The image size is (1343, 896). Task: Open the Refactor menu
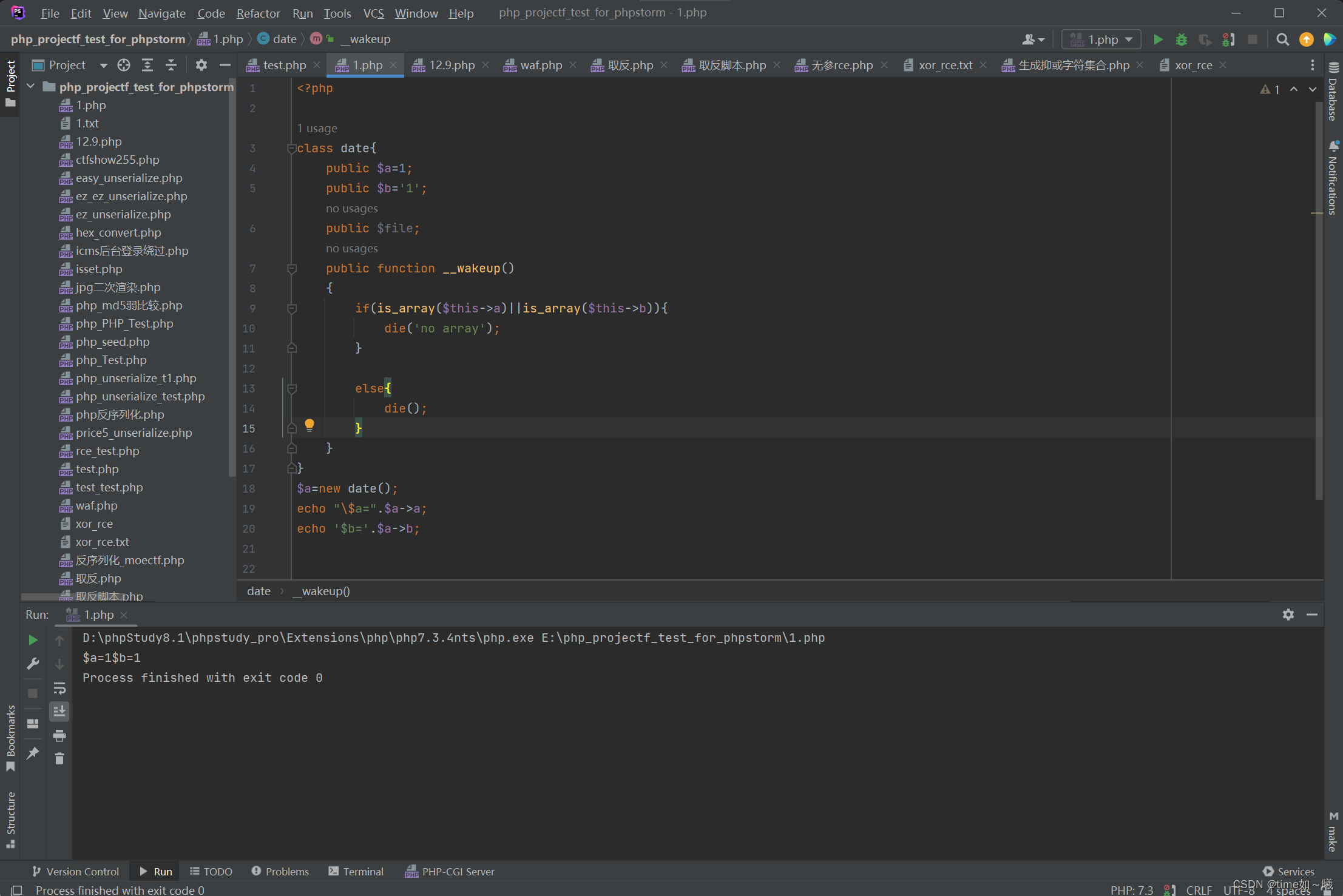pyautogui.click(x=258, y=13)
